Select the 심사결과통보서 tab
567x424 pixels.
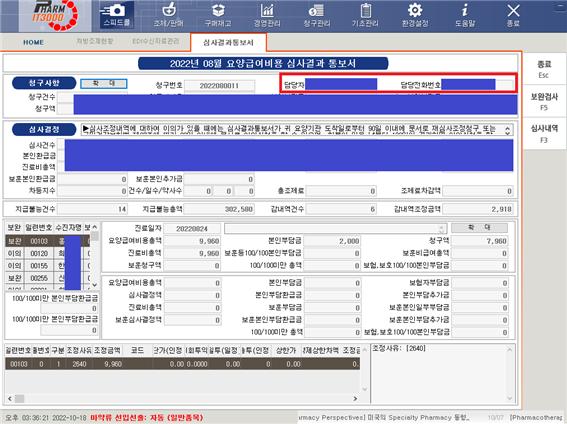coord(228,42)
